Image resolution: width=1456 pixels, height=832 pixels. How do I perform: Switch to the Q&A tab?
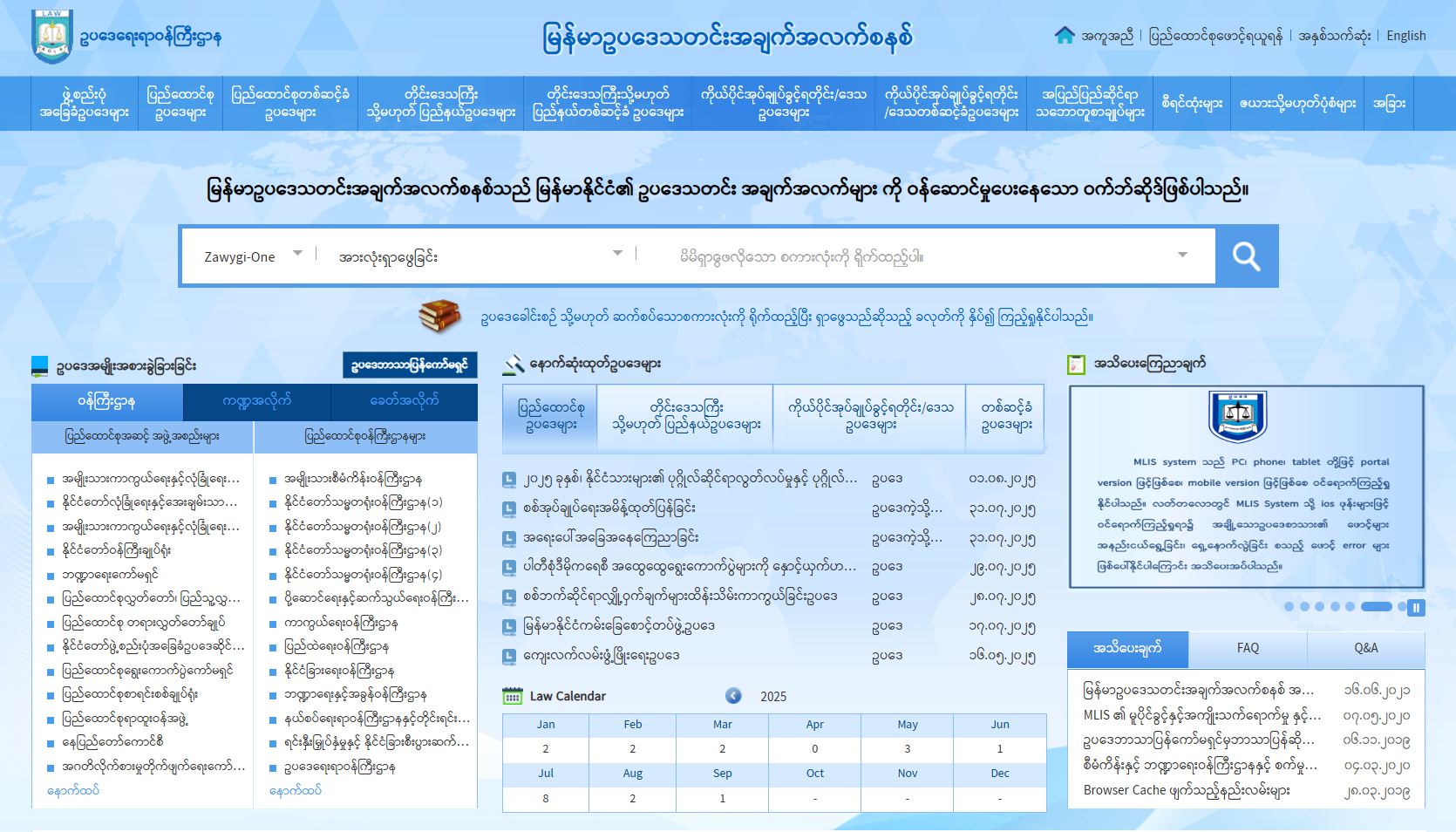tap(1365, 648)
